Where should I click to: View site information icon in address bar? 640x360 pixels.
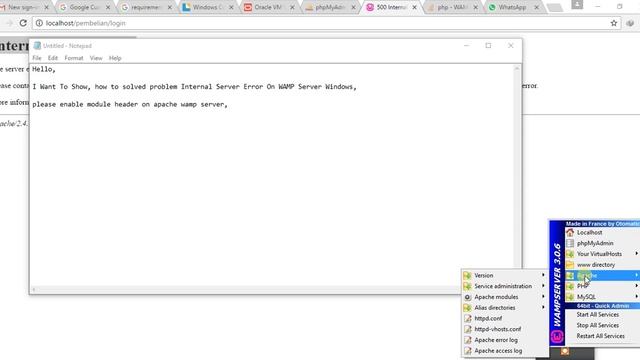click(39, 23)
